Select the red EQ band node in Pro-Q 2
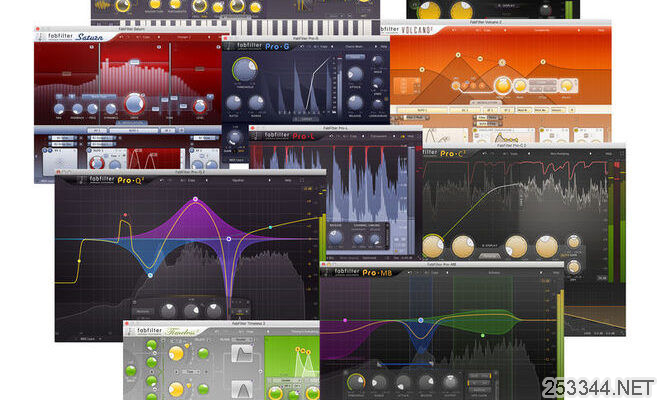This screenshot has height=400, width=660. (x=125, y=215)
